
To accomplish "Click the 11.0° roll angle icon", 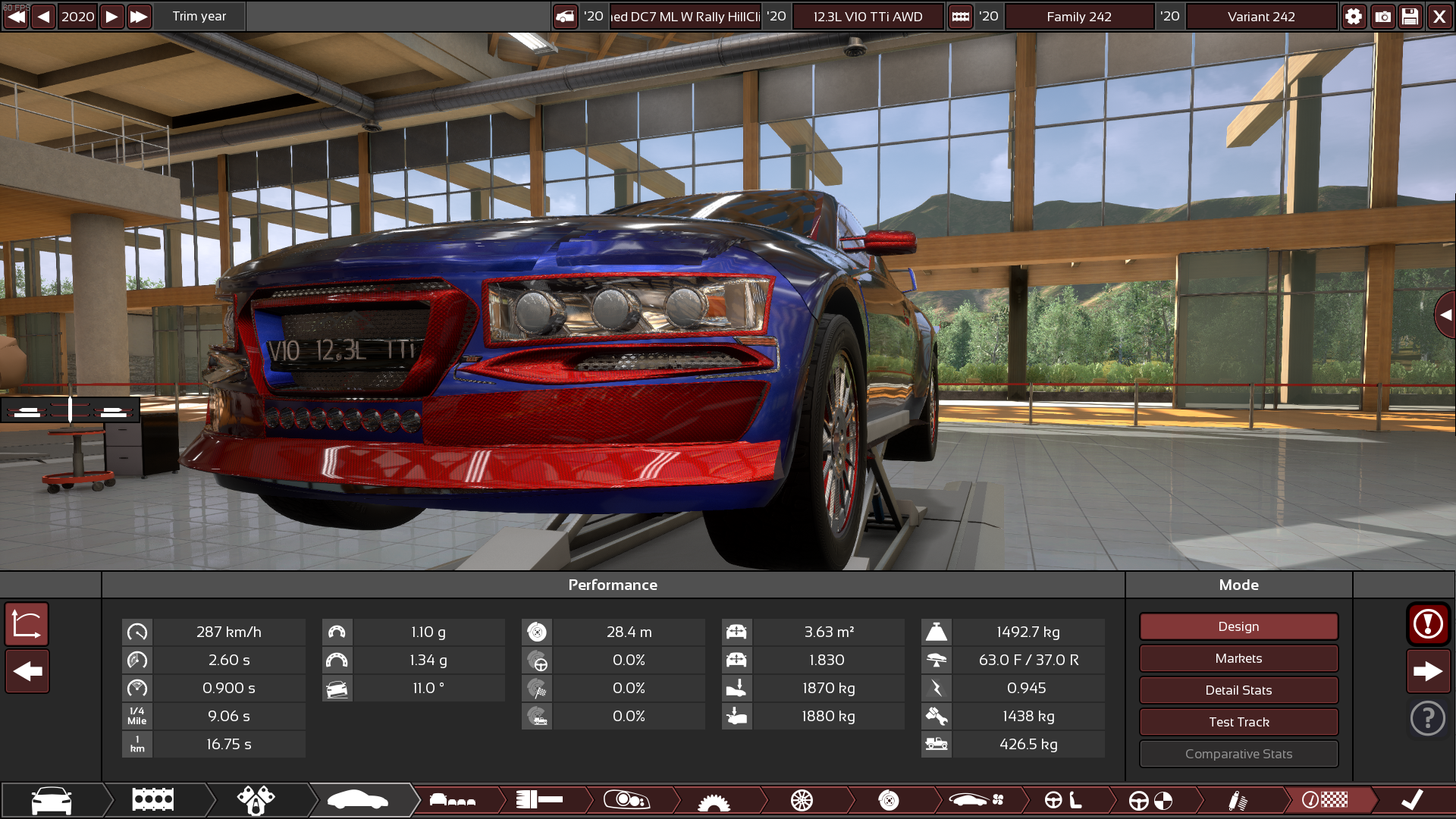I will (x=337, y=688).
